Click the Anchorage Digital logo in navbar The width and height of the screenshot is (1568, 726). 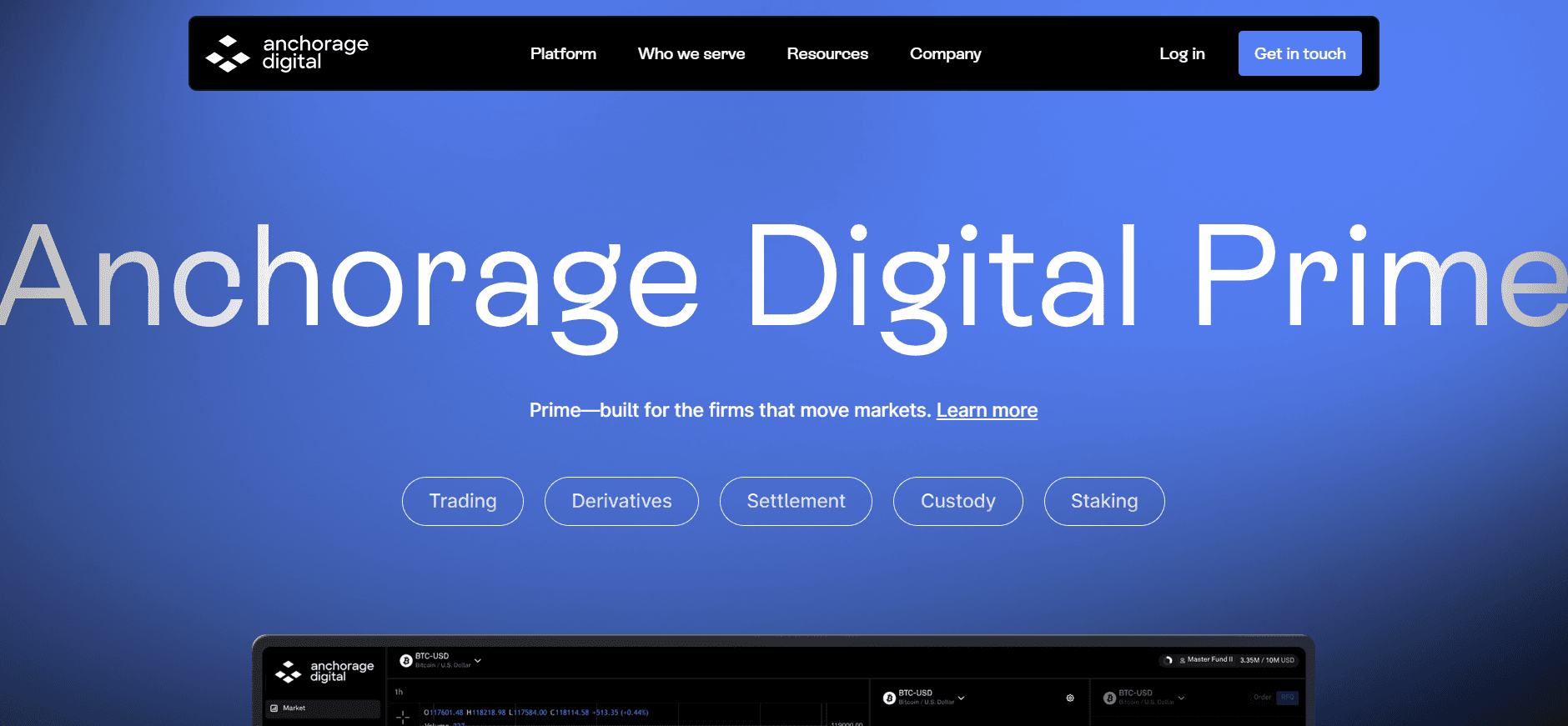click(287, 53)
